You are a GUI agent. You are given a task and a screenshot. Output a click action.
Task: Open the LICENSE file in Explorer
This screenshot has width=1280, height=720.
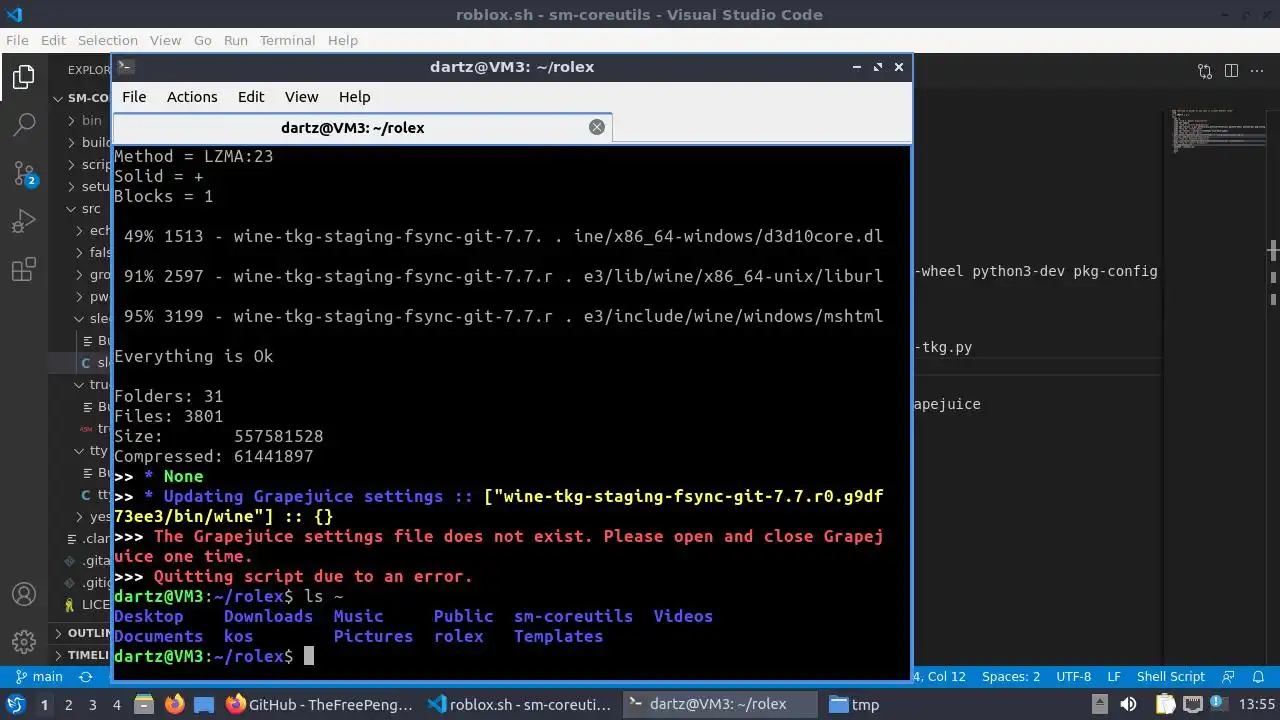point(80,605)
